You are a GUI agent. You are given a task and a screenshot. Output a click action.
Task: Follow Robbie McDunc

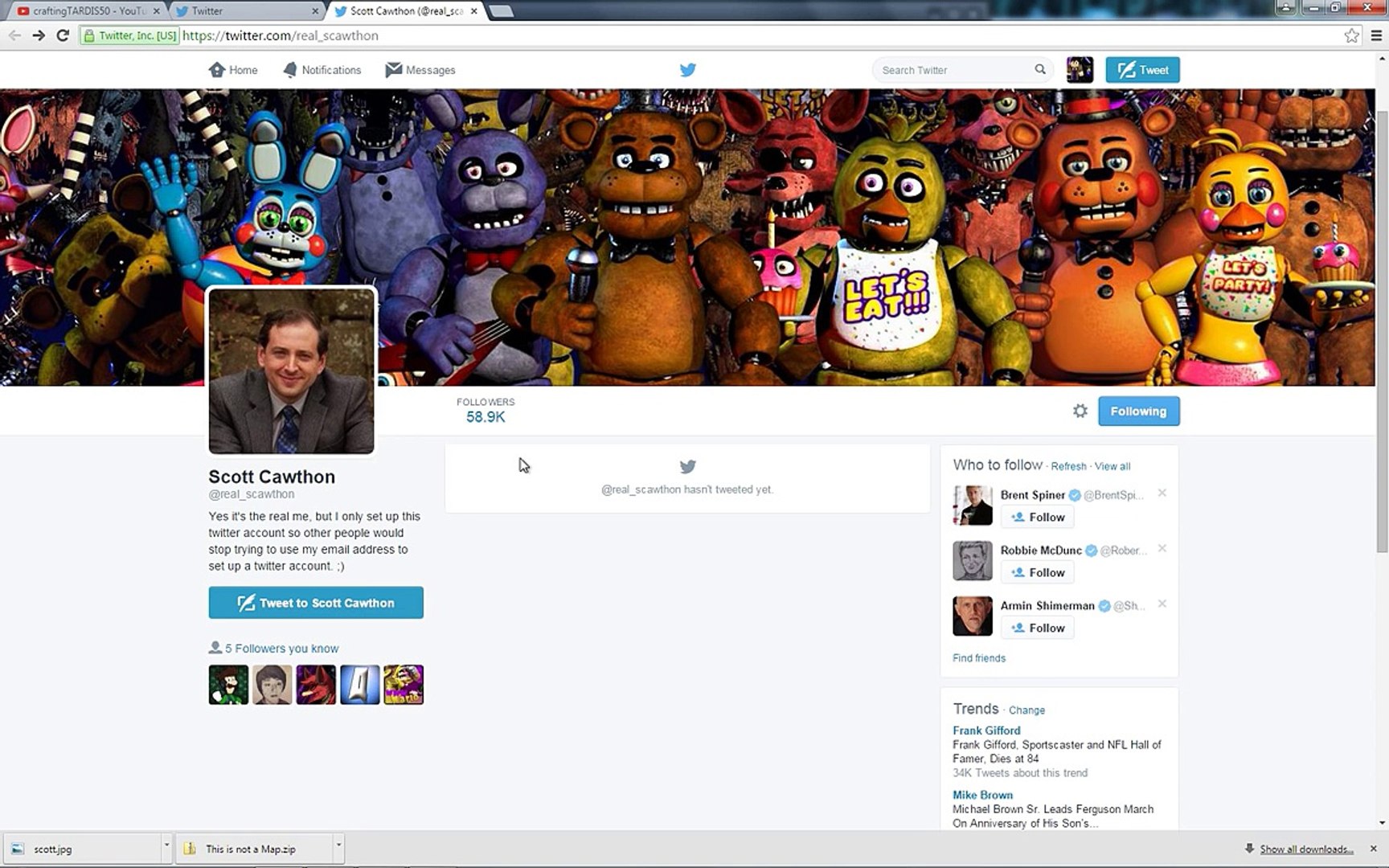point(1038,572)
